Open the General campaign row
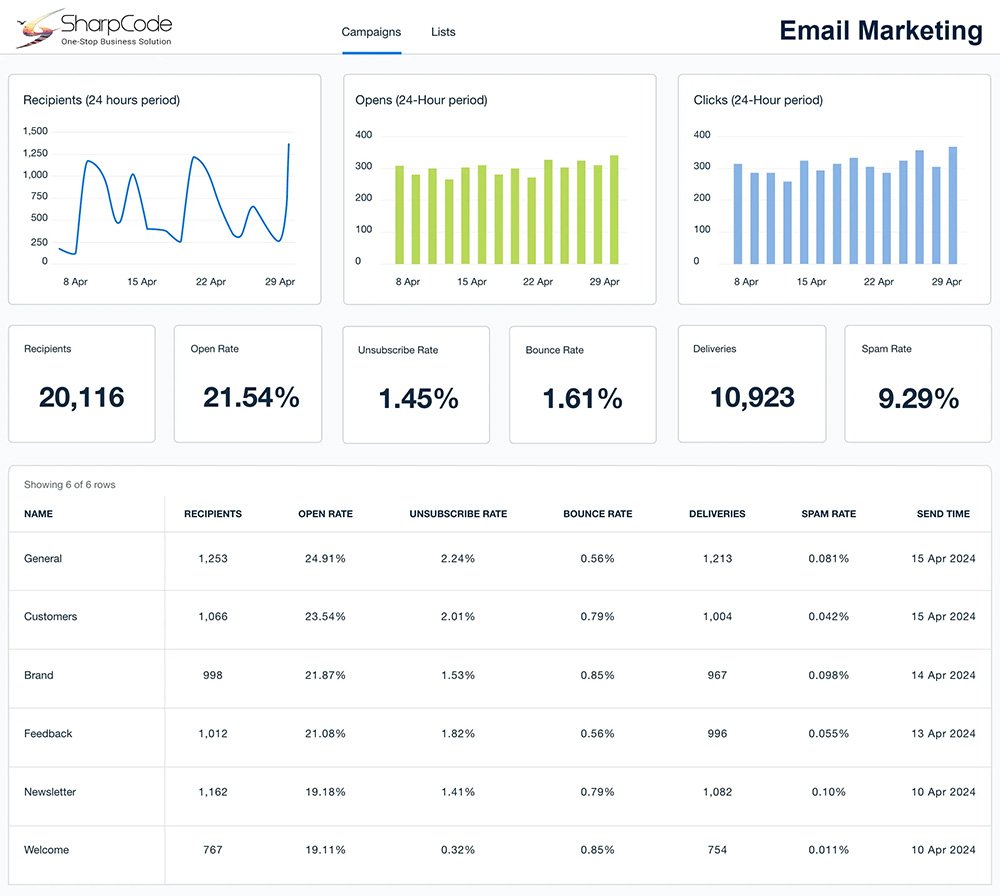This screenshot has height=896, width=1000. 43,559
